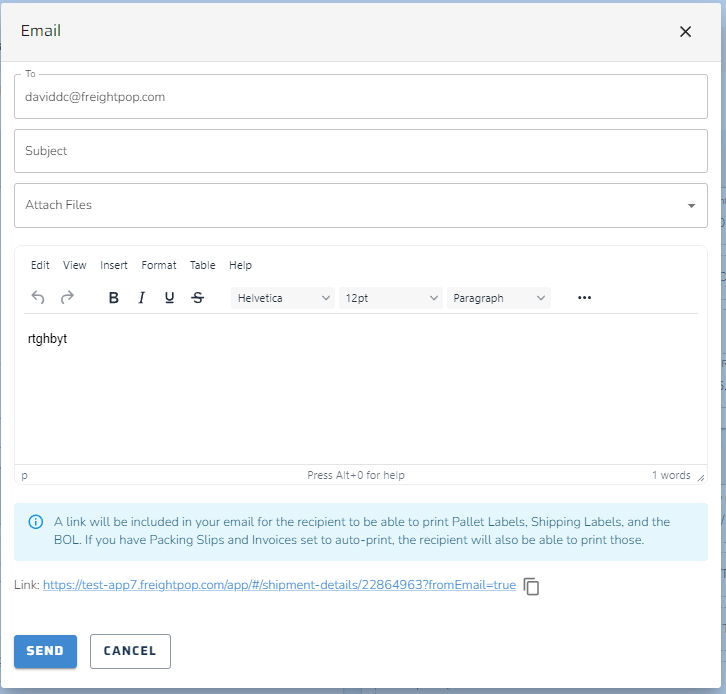726x694 pixels.
Task: Open the Help menu
Action: 240,265
